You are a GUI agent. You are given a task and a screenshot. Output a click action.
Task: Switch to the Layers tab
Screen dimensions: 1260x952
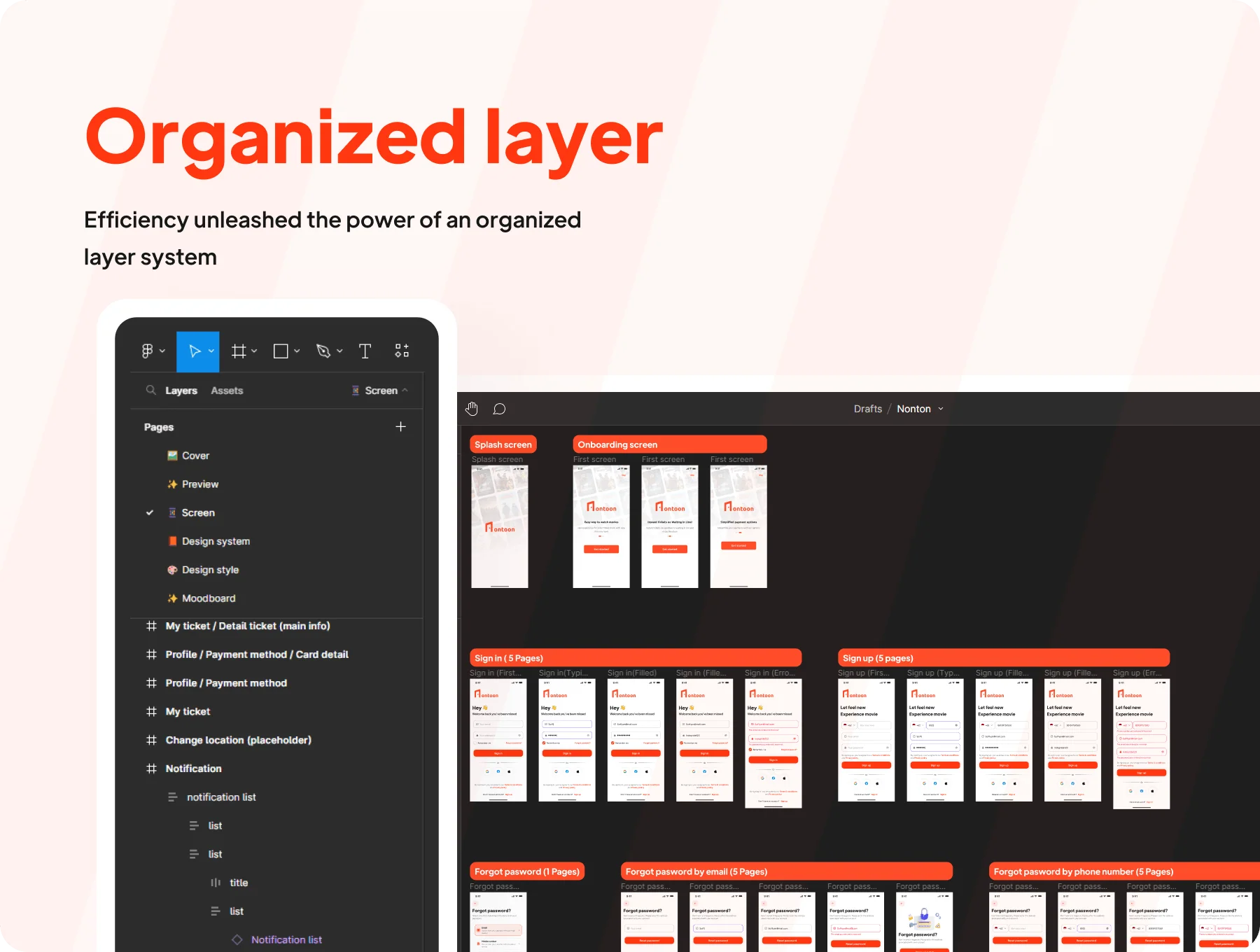pos(181,391)
